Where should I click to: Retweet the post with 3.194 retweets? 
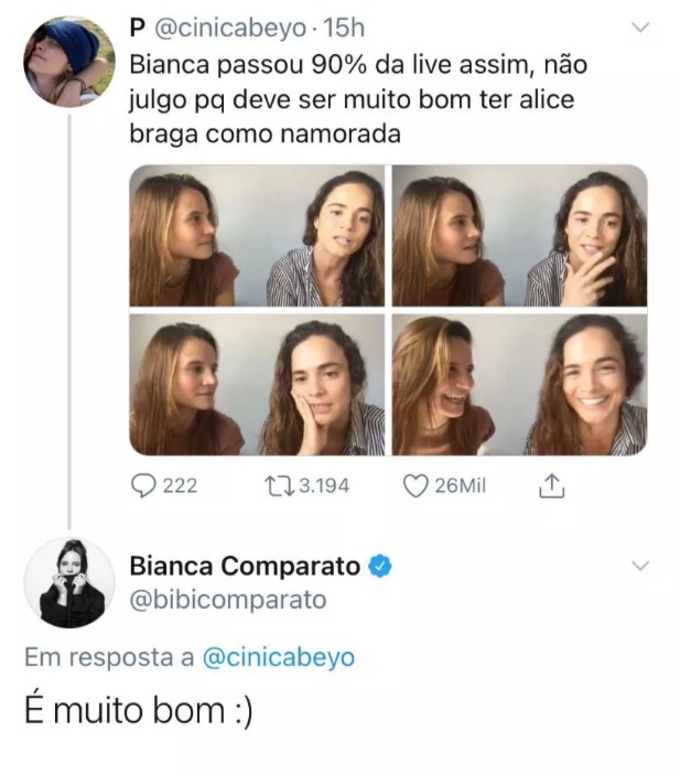277,486
